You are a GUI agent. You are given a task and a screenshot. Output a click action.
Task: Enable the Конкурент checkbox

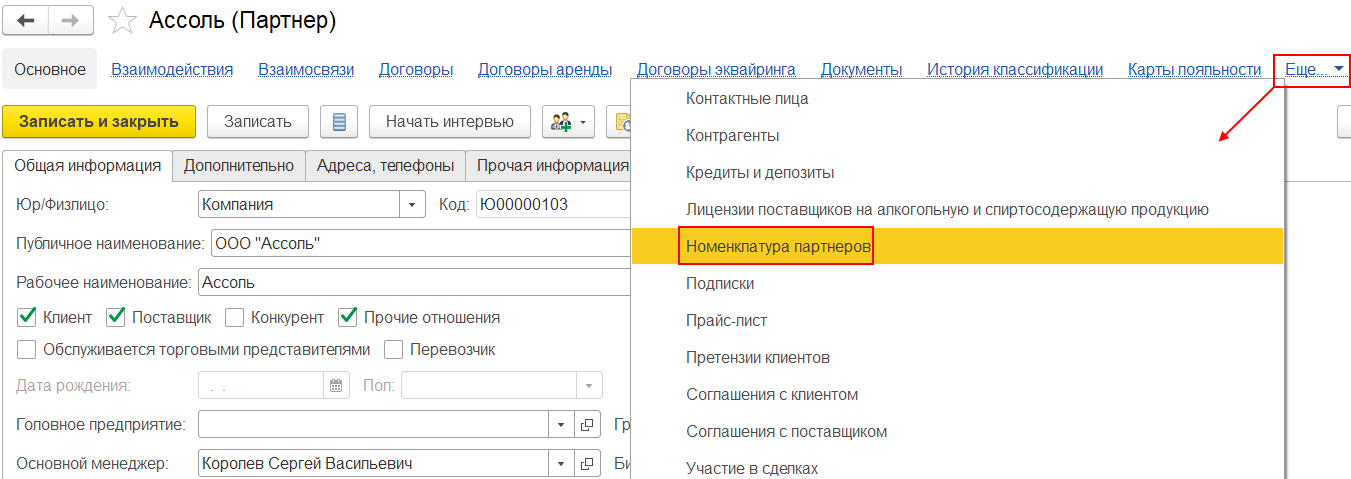pos(235,317)
